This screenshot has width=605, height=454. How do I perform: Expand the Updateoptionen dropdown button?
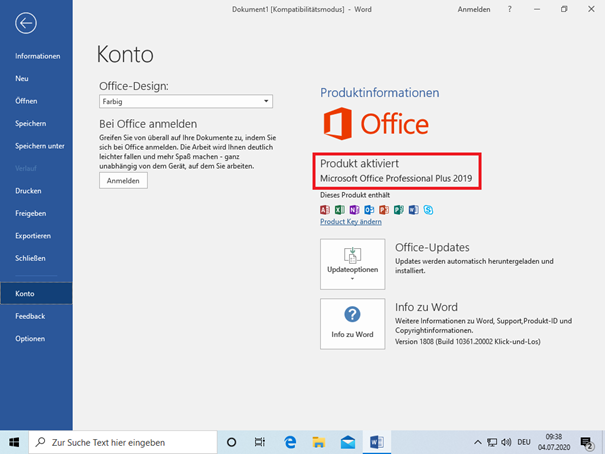click(352, 264)
